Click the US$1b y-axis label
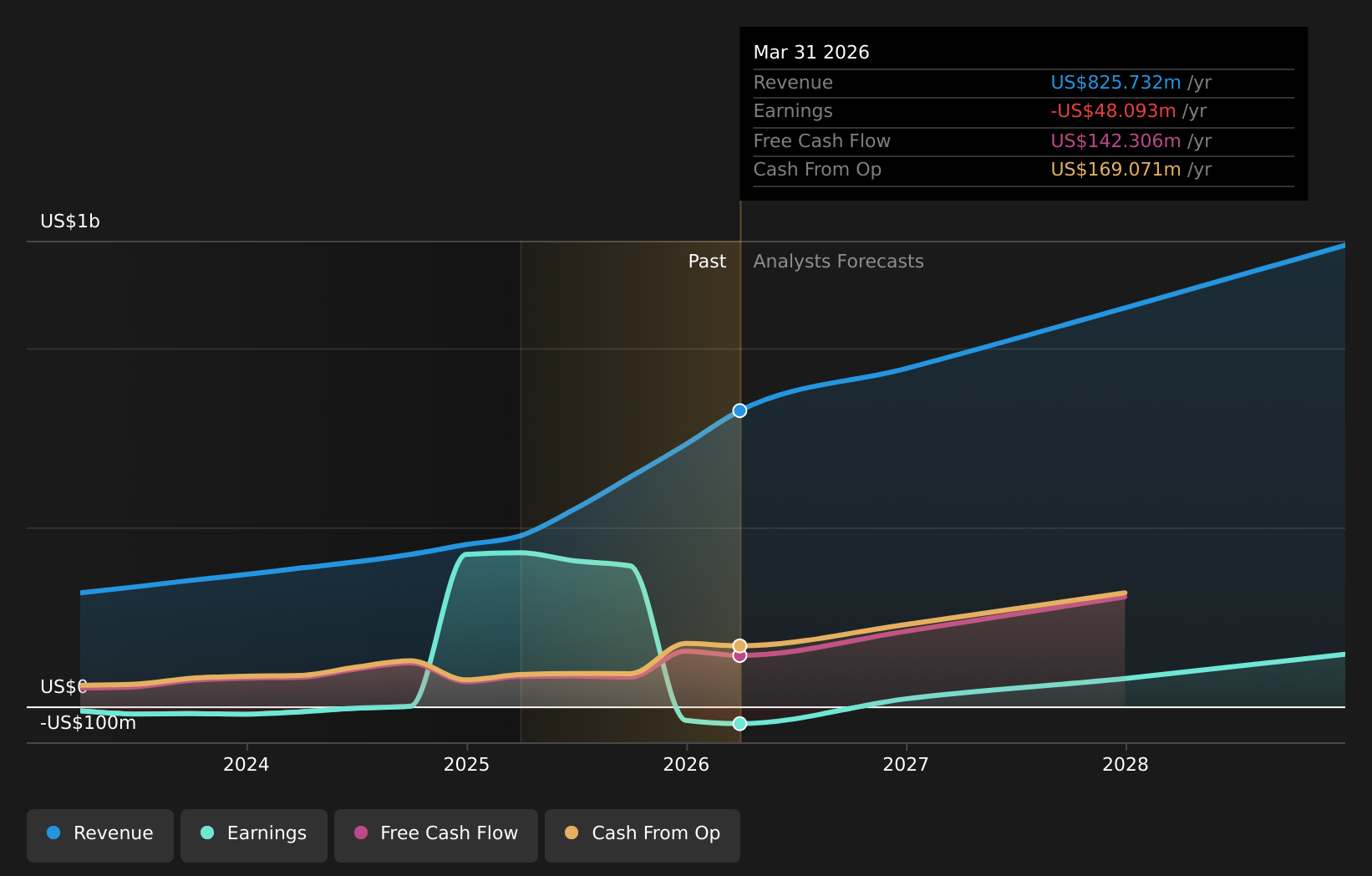 [x=70, y=222]
